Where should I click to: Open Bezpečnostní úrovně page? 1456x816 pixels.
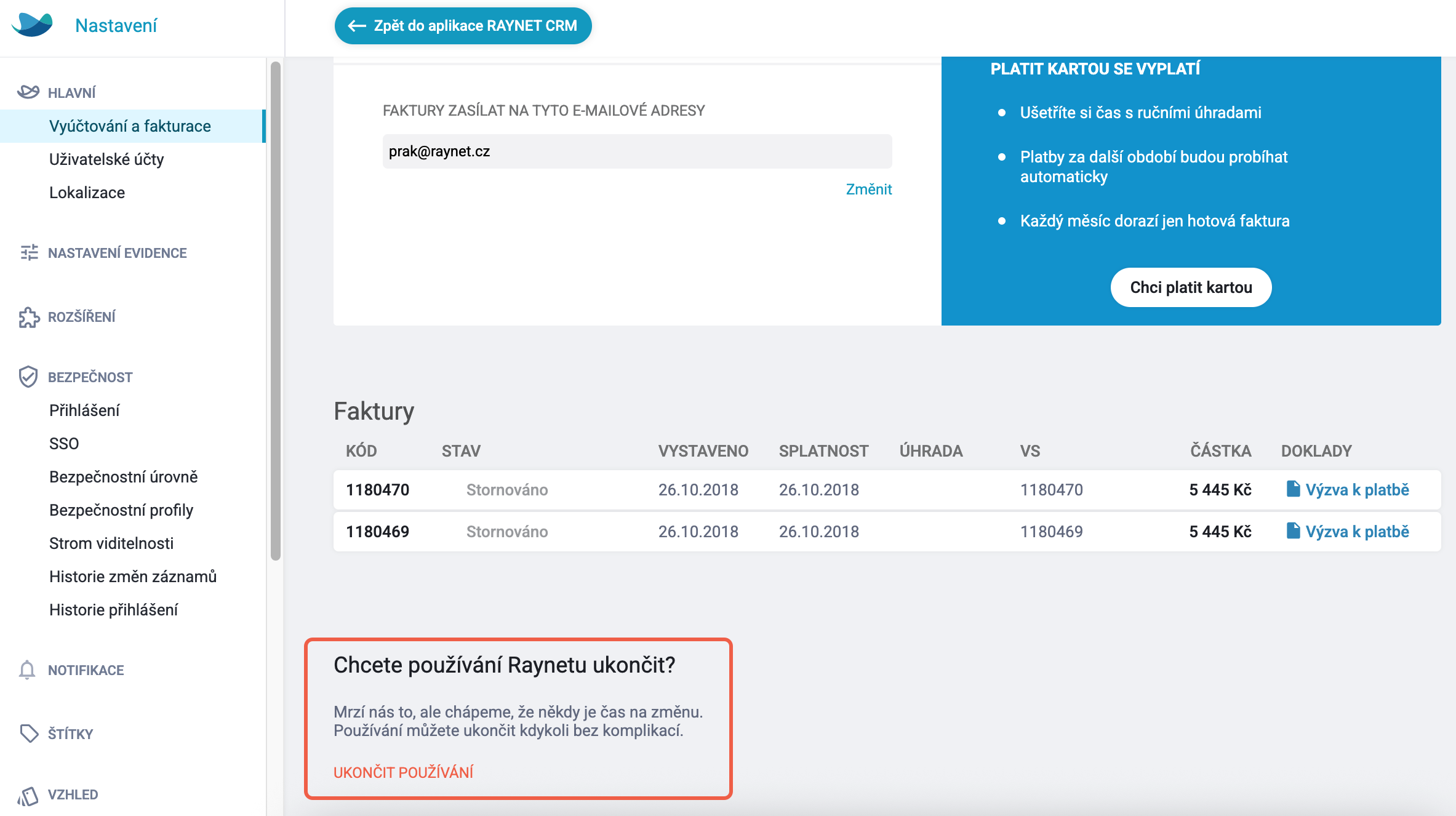click(124, 477)
